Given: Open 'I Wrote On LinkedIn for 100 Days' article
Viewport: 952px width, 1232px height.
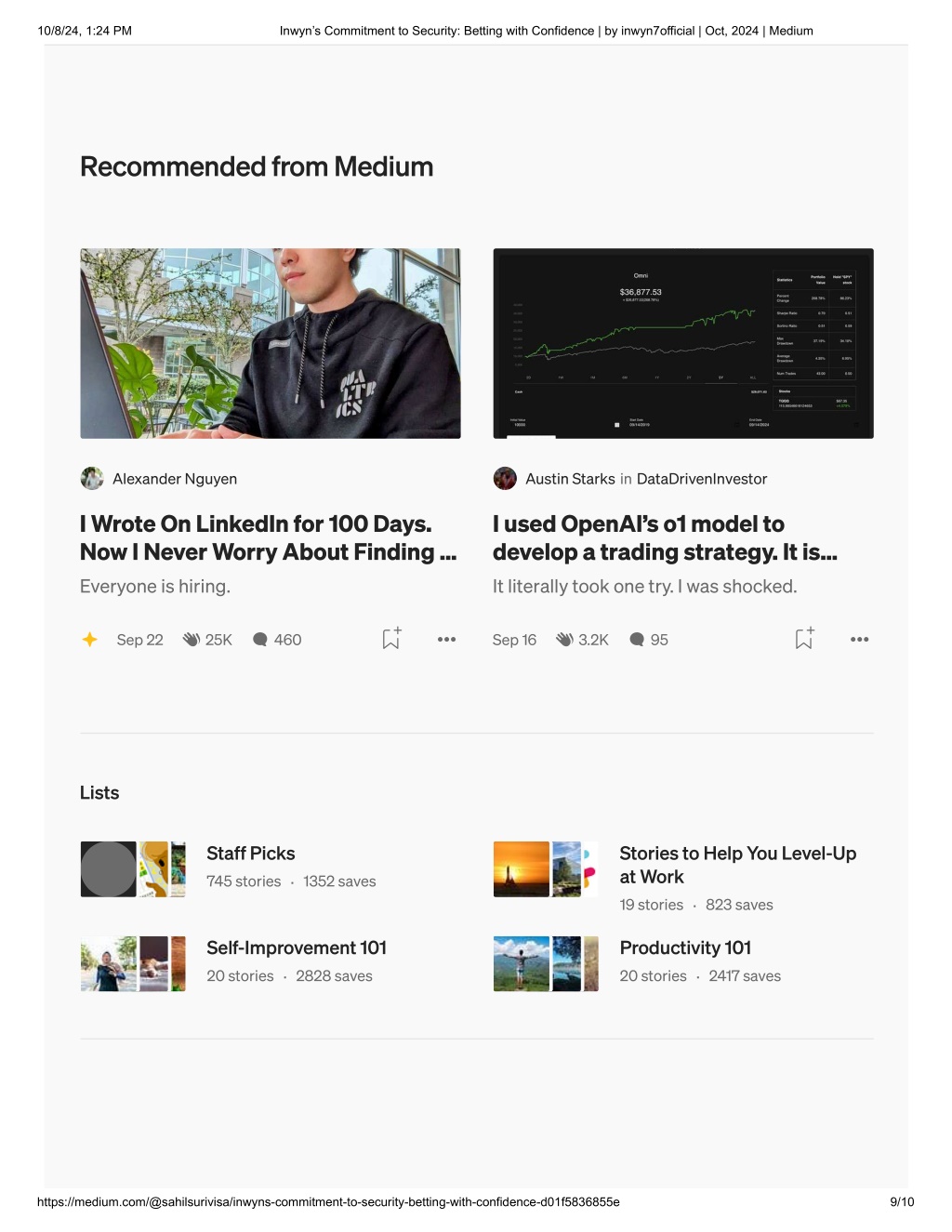Looking at the screenshot, I should (269, 538).
